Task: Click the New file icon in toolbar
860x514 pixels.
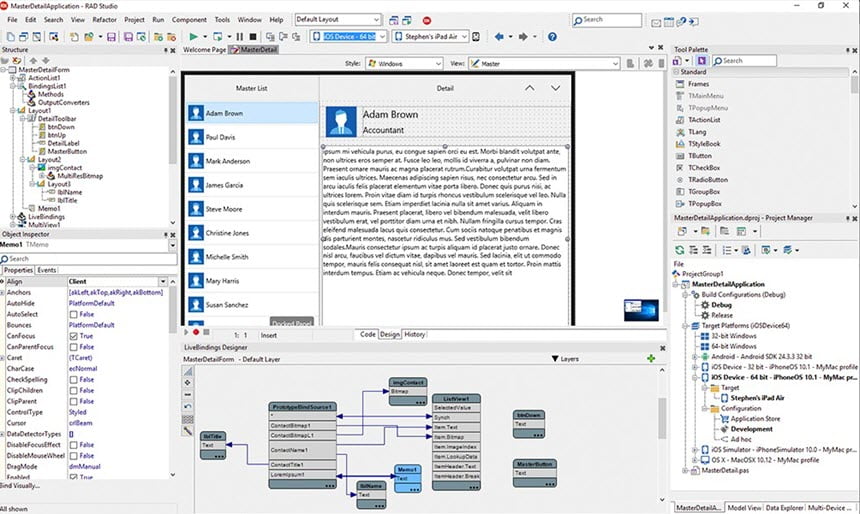Action: (x=10, y=37)
